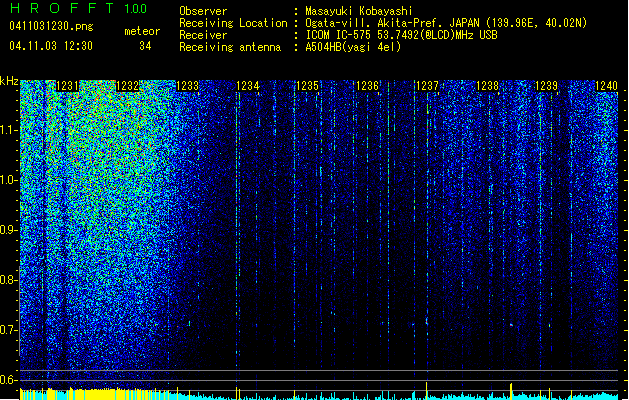The width and height of the screenshot is (629, 400).
Task: Click the 1235 time marker
Action: point(307,86)
